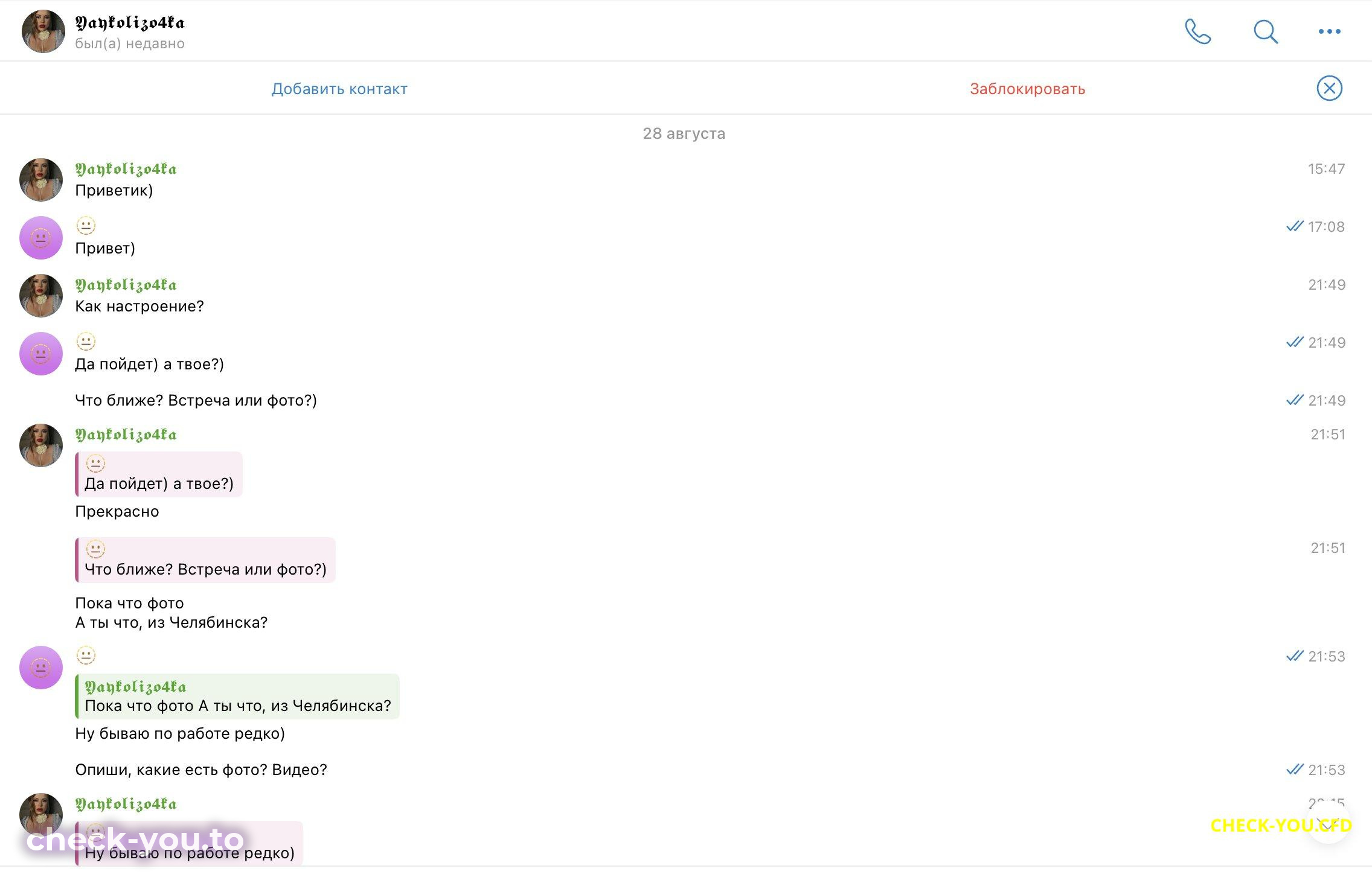This screenshot has height=880, width=1372.
Task: Select the message Как настроение?
Action: coord(139,306)
